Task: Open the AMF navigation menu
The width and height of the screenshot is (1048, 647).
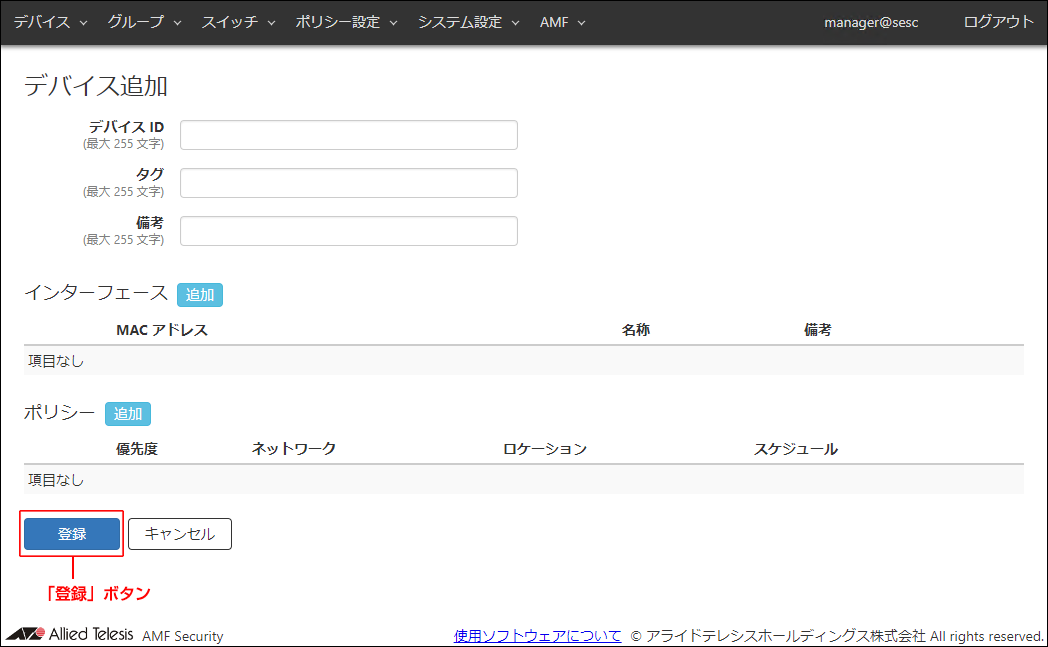Action: click(x=562, y=22)
